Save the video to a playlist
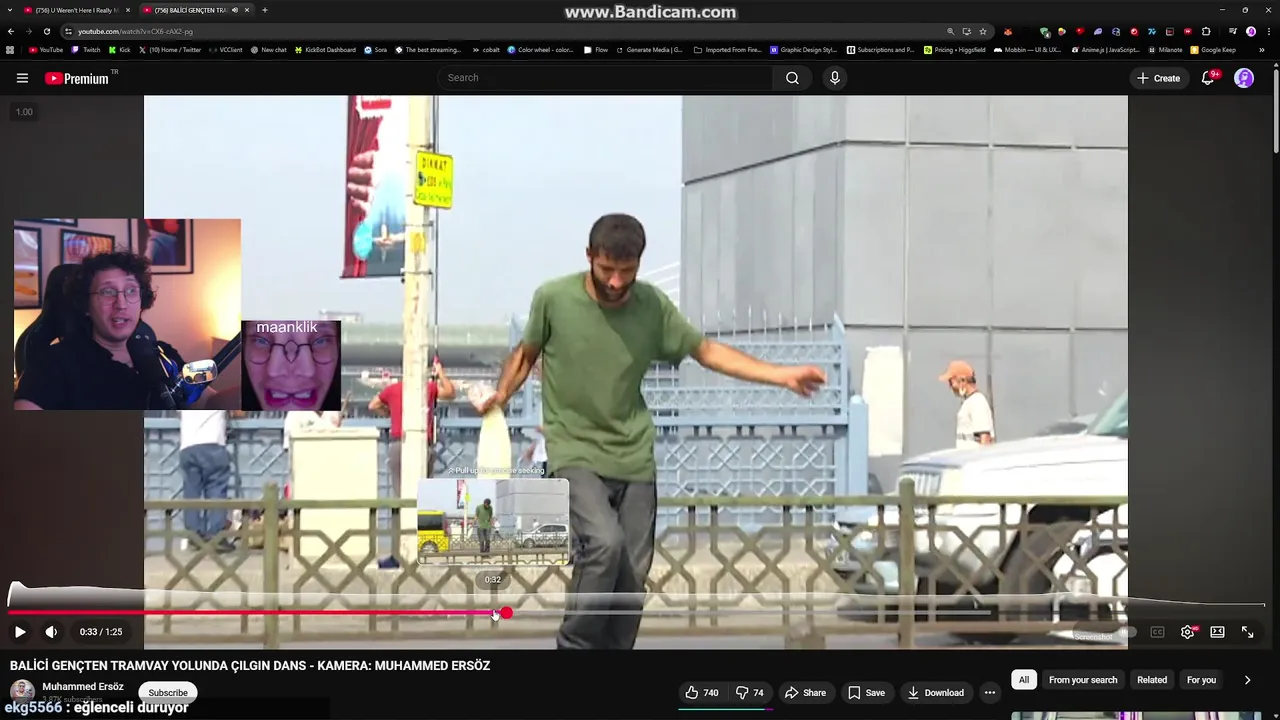This screenshot has width=1280, height=720. click(866, 693)
